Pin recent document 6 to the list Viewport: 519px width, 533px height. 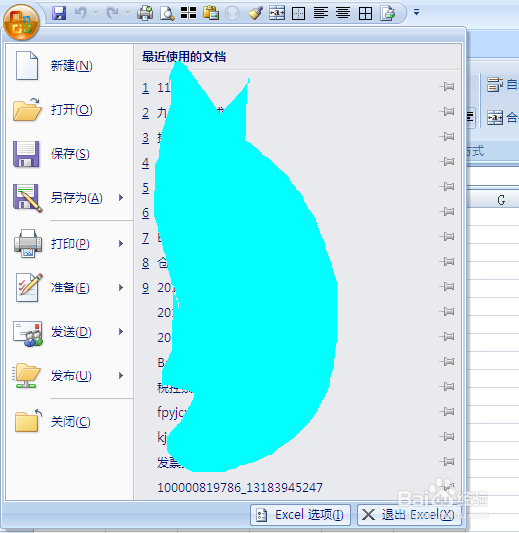pyautogui.click(x=447, y=212)
